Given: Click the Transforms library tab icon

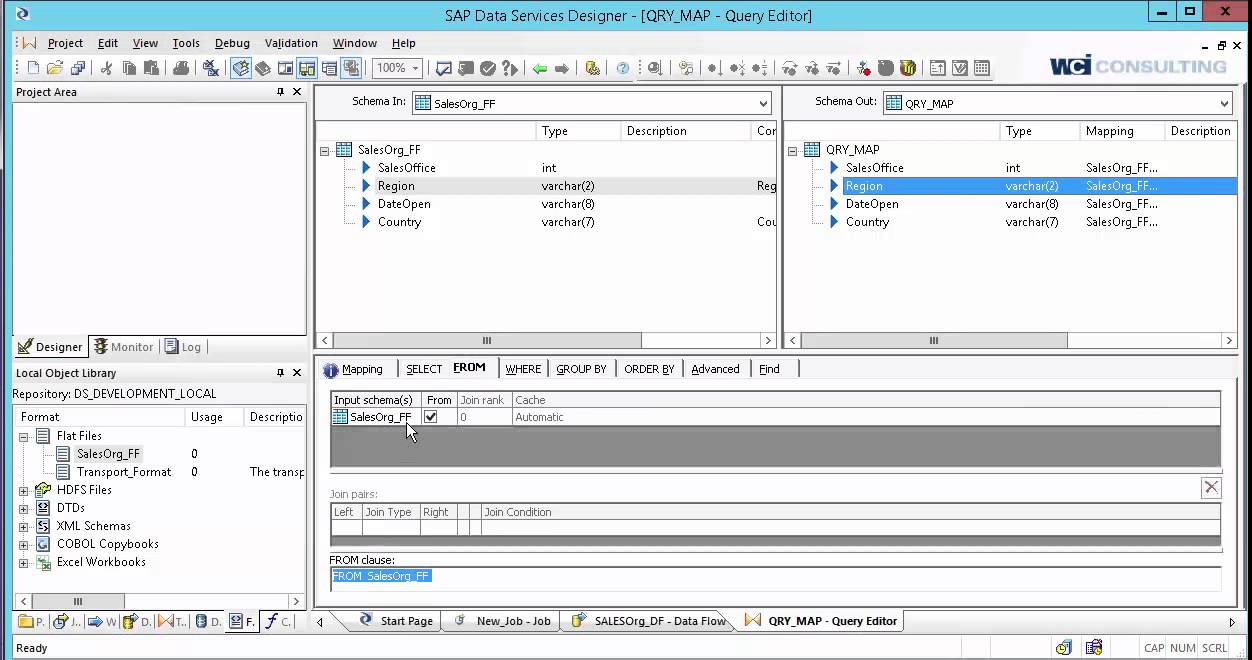Looking at the screenshot, I should coord(172,621).
